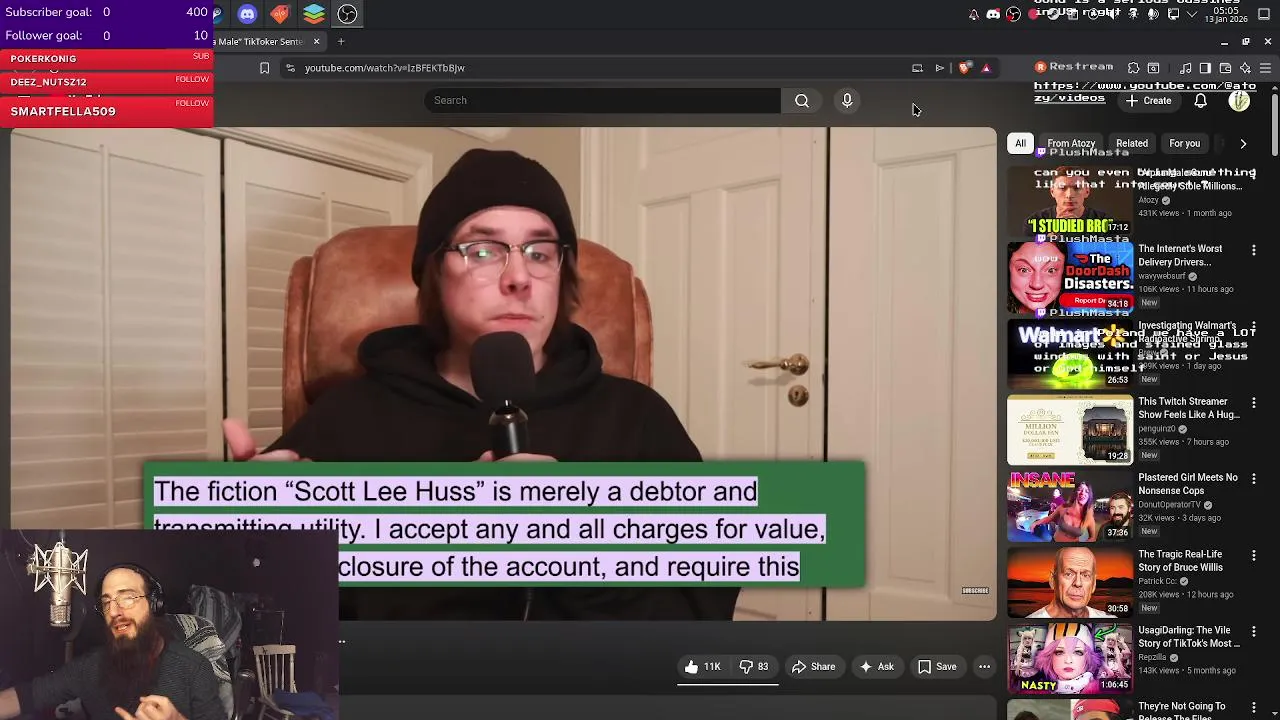Image resolution: width=1280 pixels, height=720 pixels.
Task: Click the Discord taskbar icon
Action: pyautogui.click(x=247, y=14)
